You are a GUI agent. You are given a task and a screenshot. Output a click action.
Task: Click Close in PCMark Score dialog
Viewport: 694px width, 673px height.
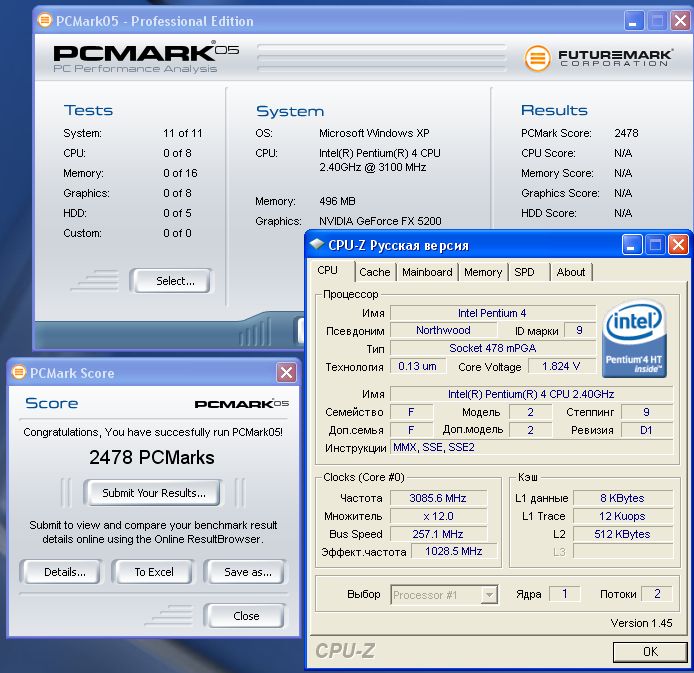pos(245,615)
